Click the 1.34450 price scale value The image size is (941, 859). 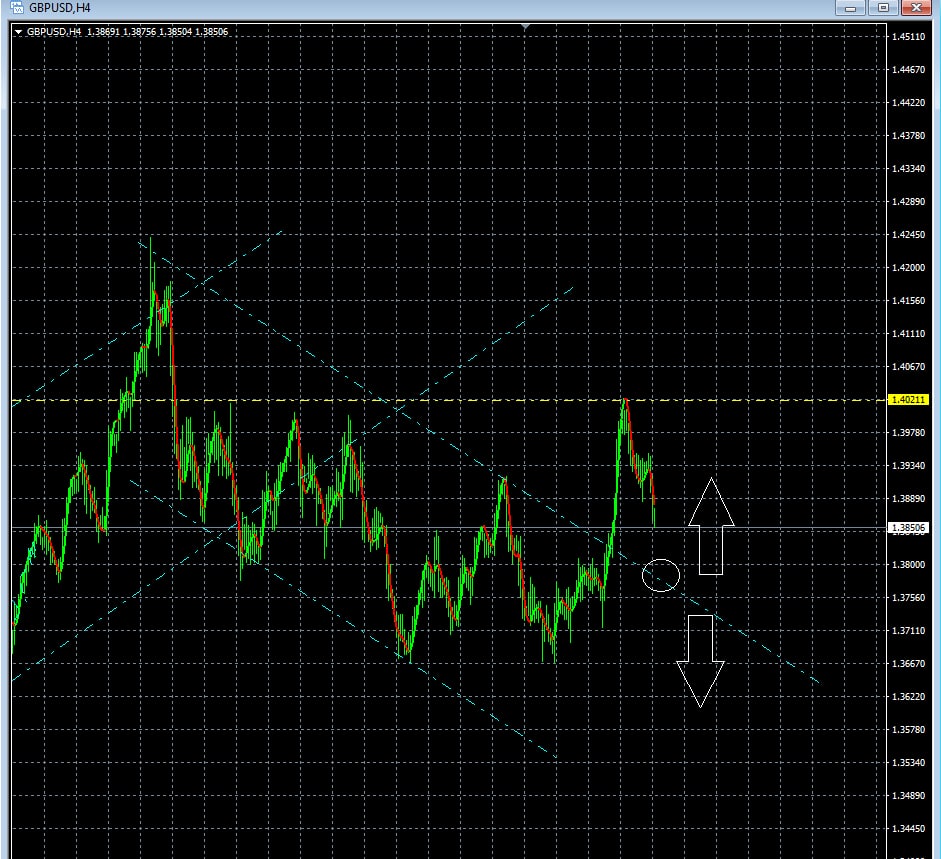coord(908,829)
